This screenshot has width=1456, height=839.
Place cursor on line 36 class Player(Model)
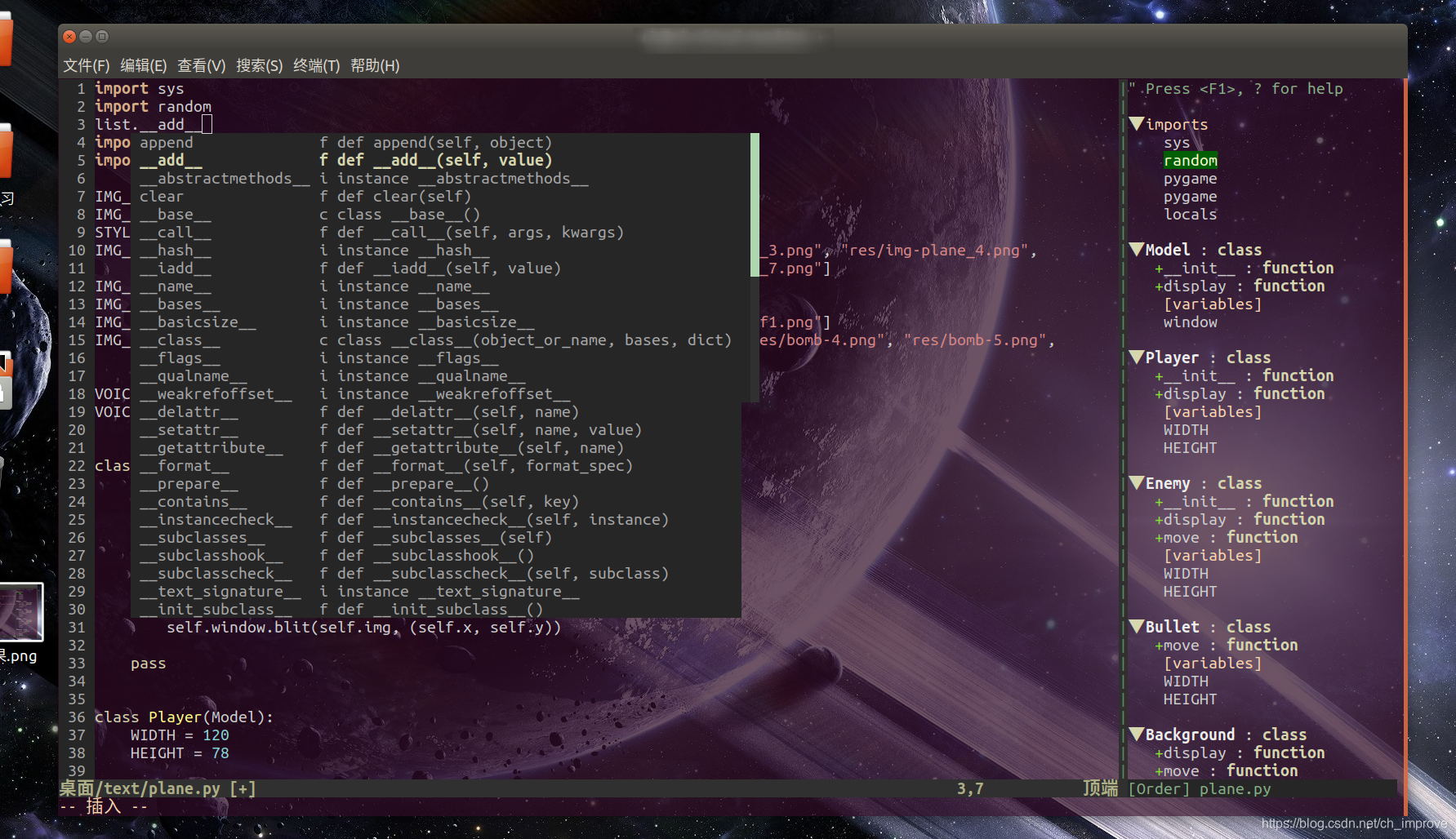click(184, 717)
